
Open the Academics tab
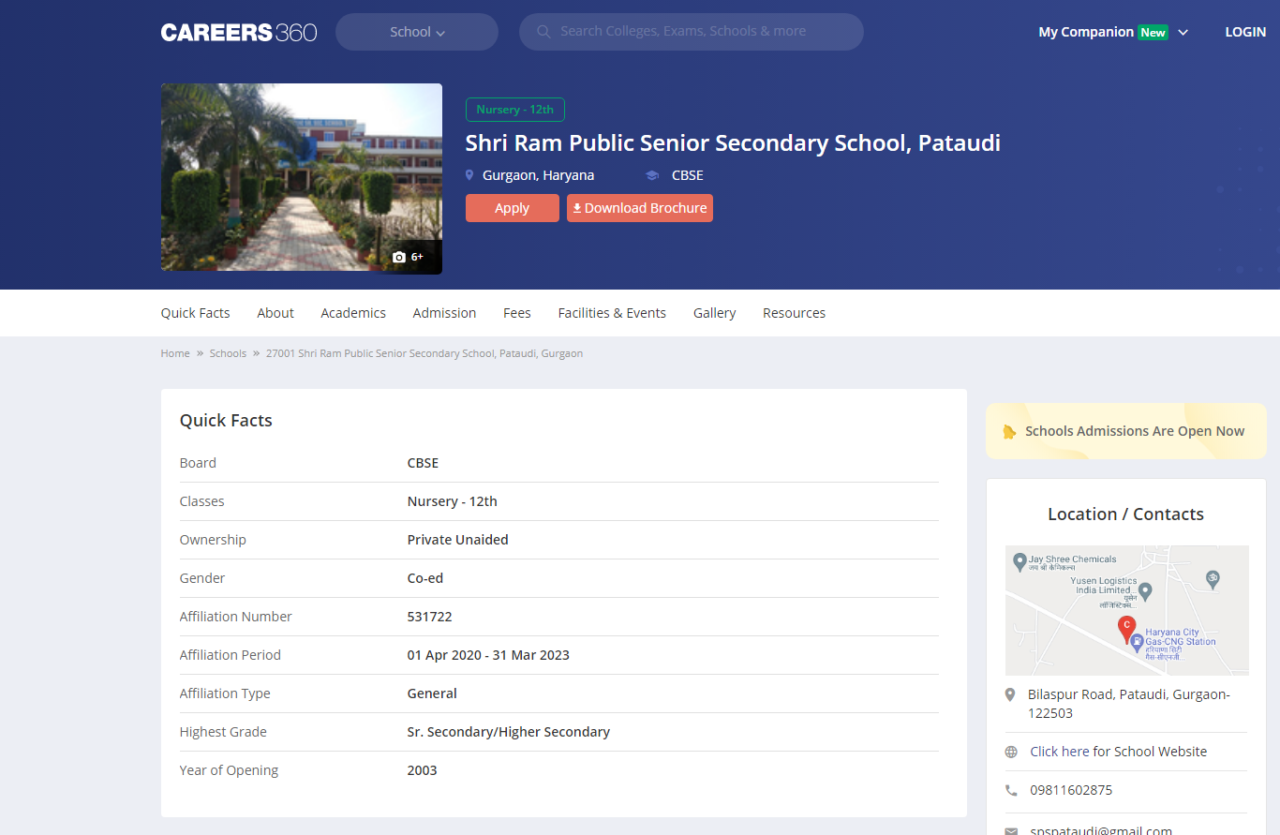point(353,313)
